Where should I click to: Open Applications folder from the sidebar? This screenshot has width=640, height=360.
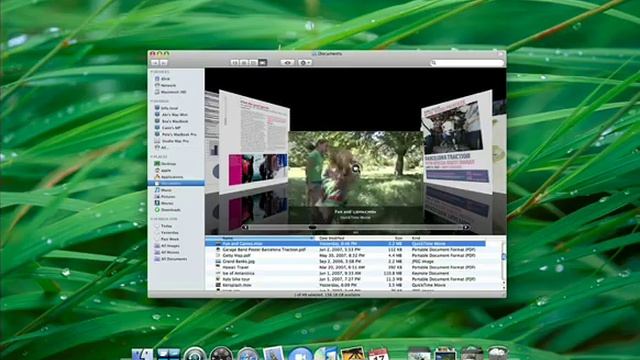(169, 177)
